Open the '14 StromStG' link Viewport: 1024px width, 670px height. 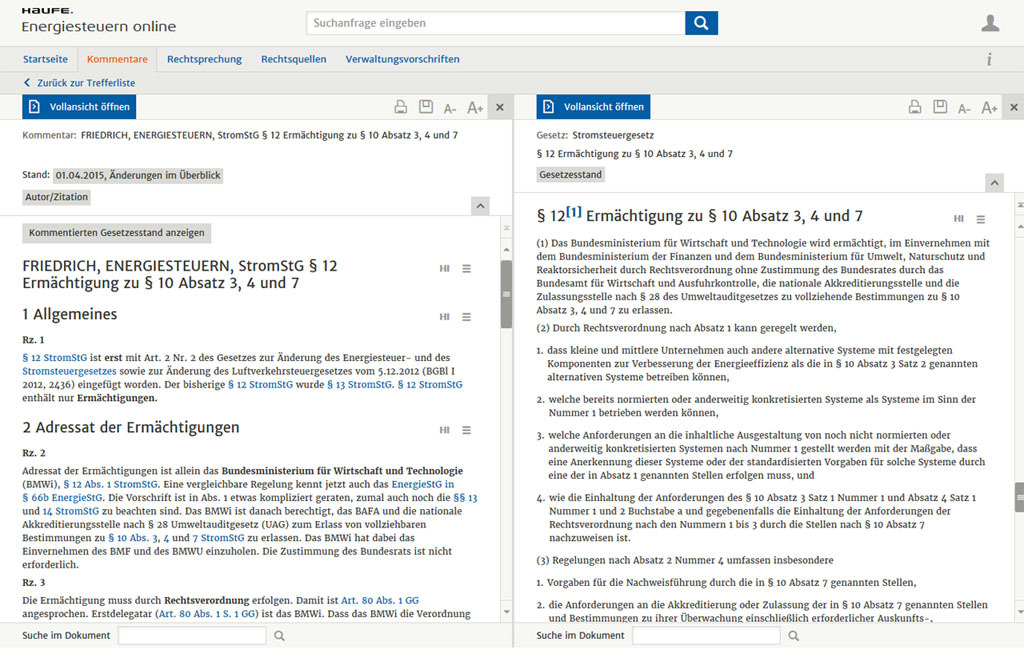[x=71, y=511]
